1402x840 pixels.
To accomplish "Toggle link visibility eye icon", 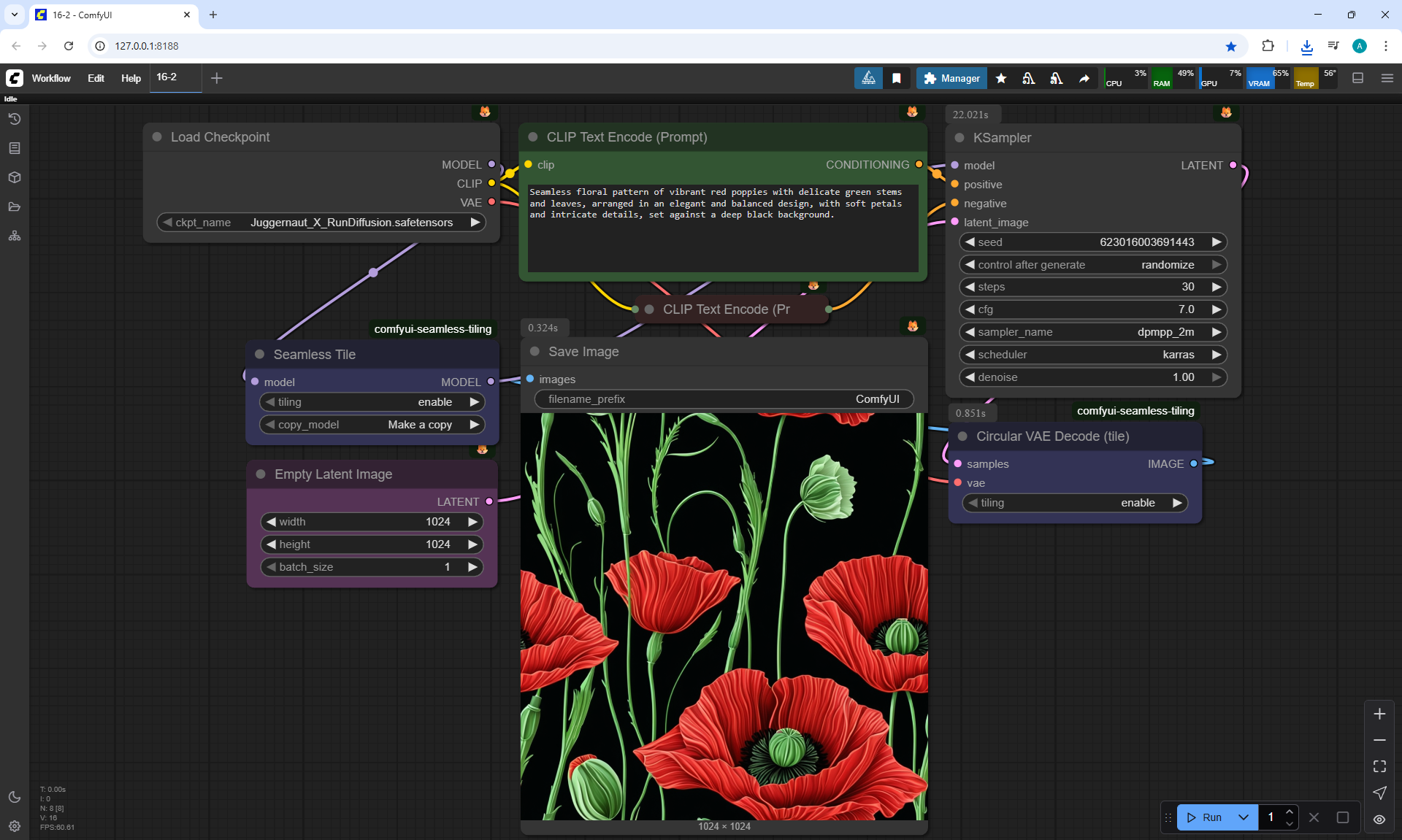I will point(1379,819).
